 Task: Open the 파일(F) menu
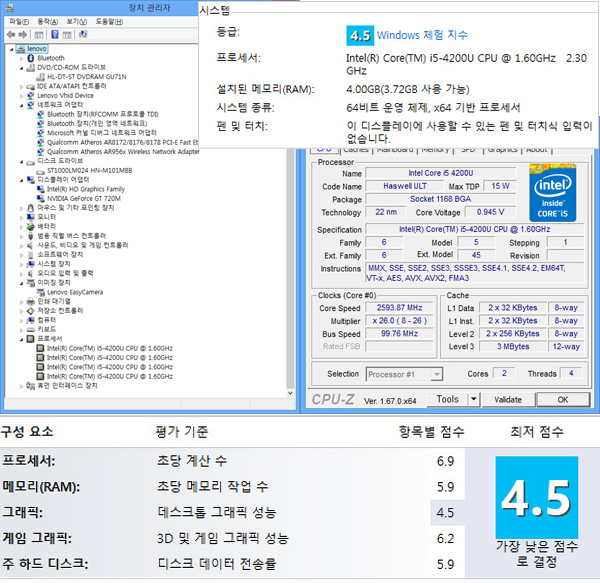(19, 22)
